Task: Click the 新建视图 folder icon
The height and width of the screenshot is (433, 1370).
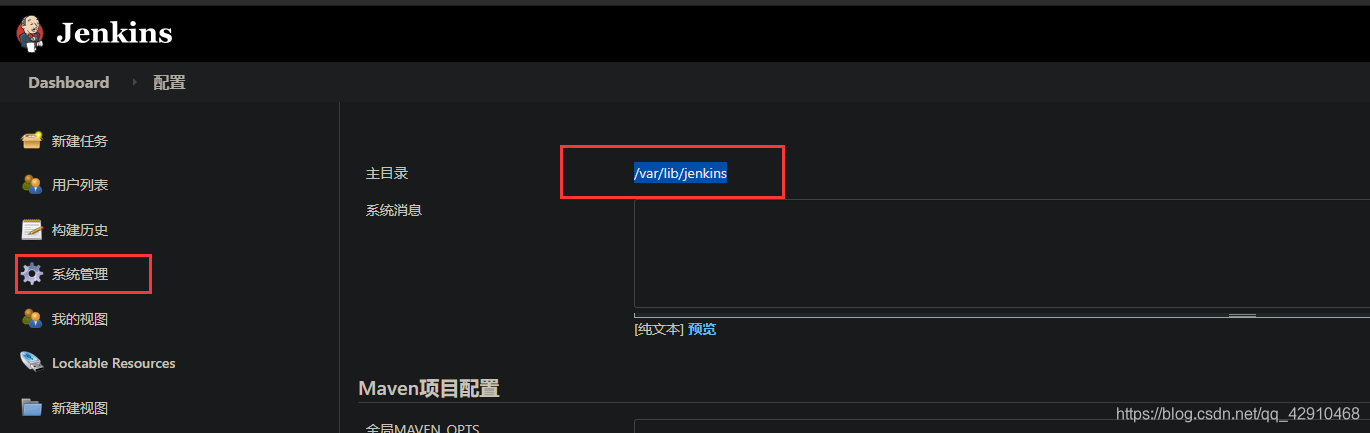Action: tap(32, 407)
